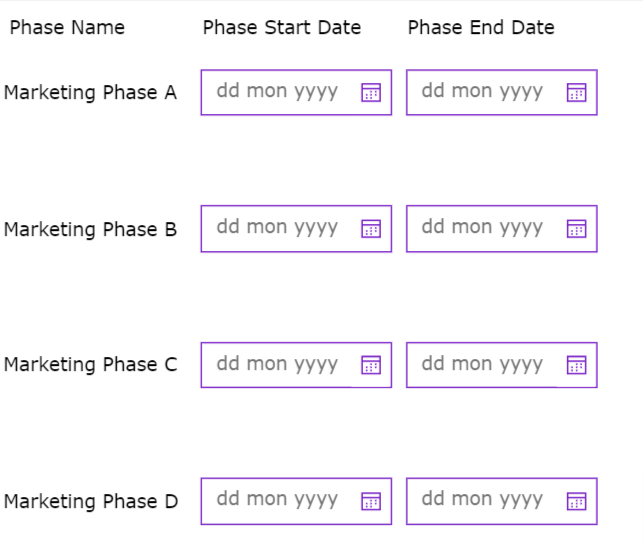Open calendar for Marketing Phase B start date
The image size is (643, 560).
[371, 229]
